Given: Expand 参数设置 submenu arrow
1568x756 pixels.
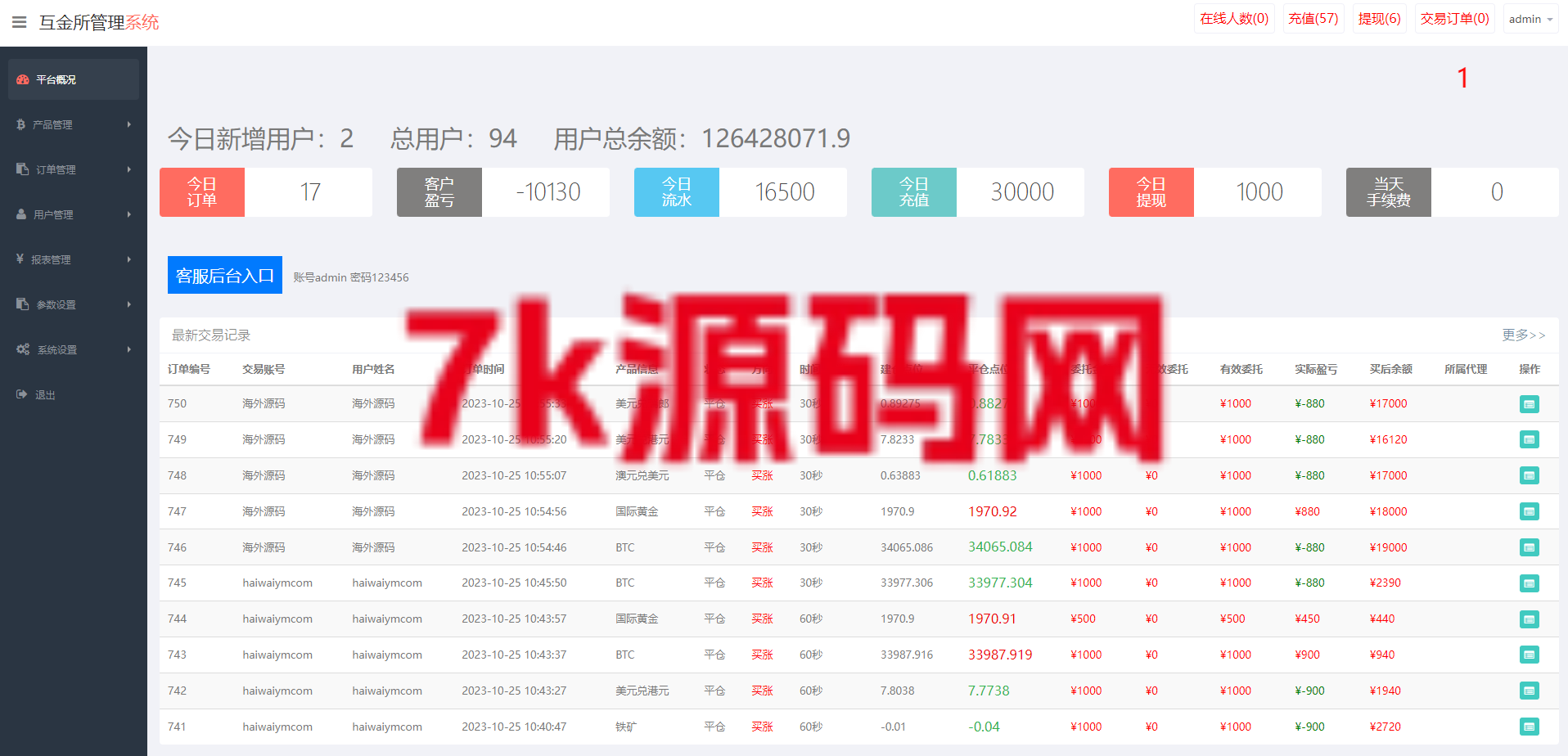Looking at the screenshot, I should pos(129,304).
